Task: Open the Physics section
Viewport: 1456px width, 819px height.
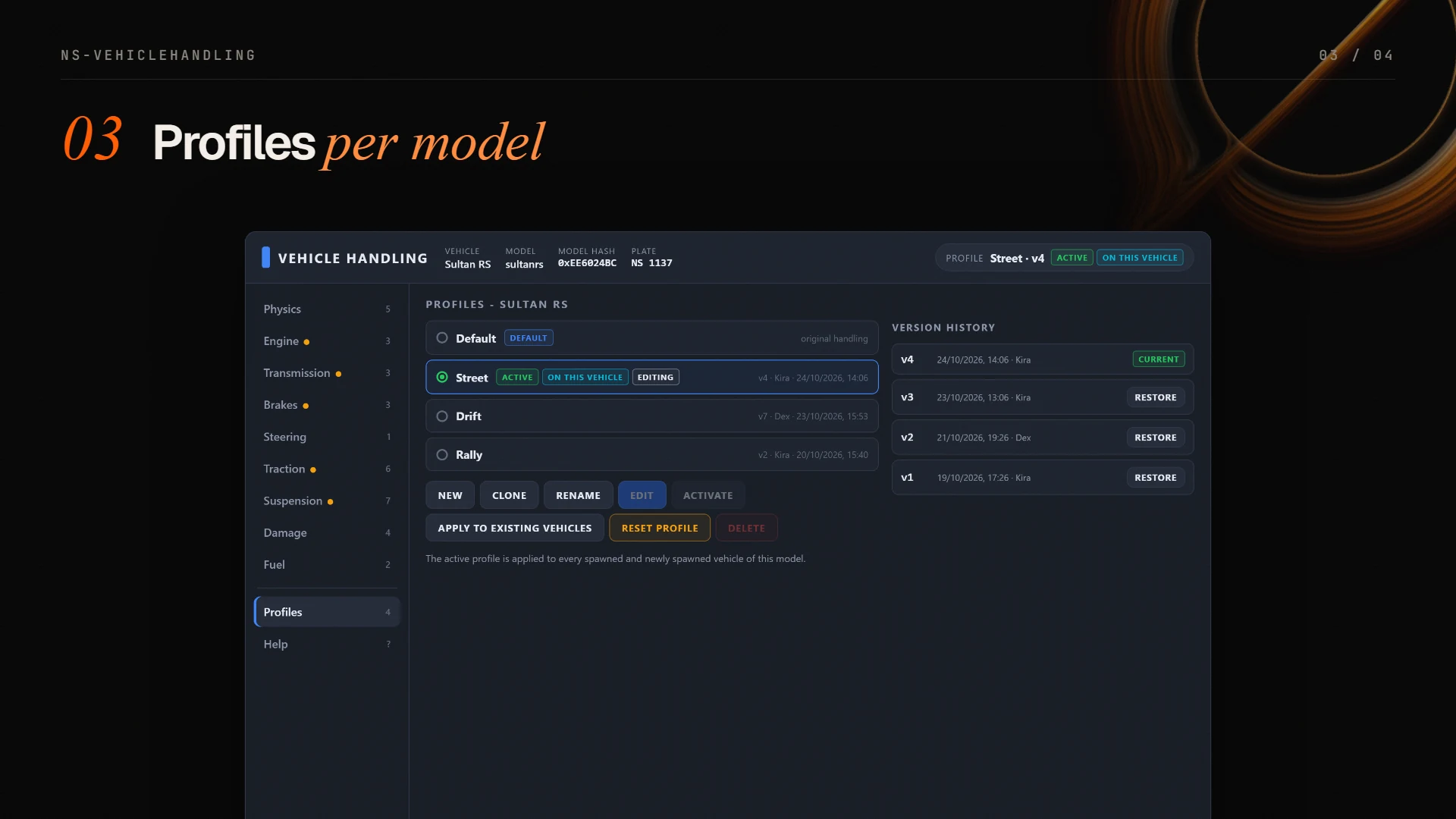Action: pyautogui.click(x=327, y=309)
